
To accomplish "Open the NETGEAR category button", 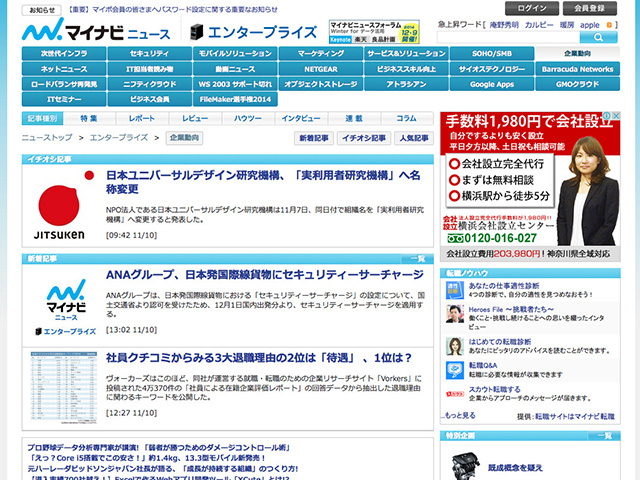I will tap(321, 69).
